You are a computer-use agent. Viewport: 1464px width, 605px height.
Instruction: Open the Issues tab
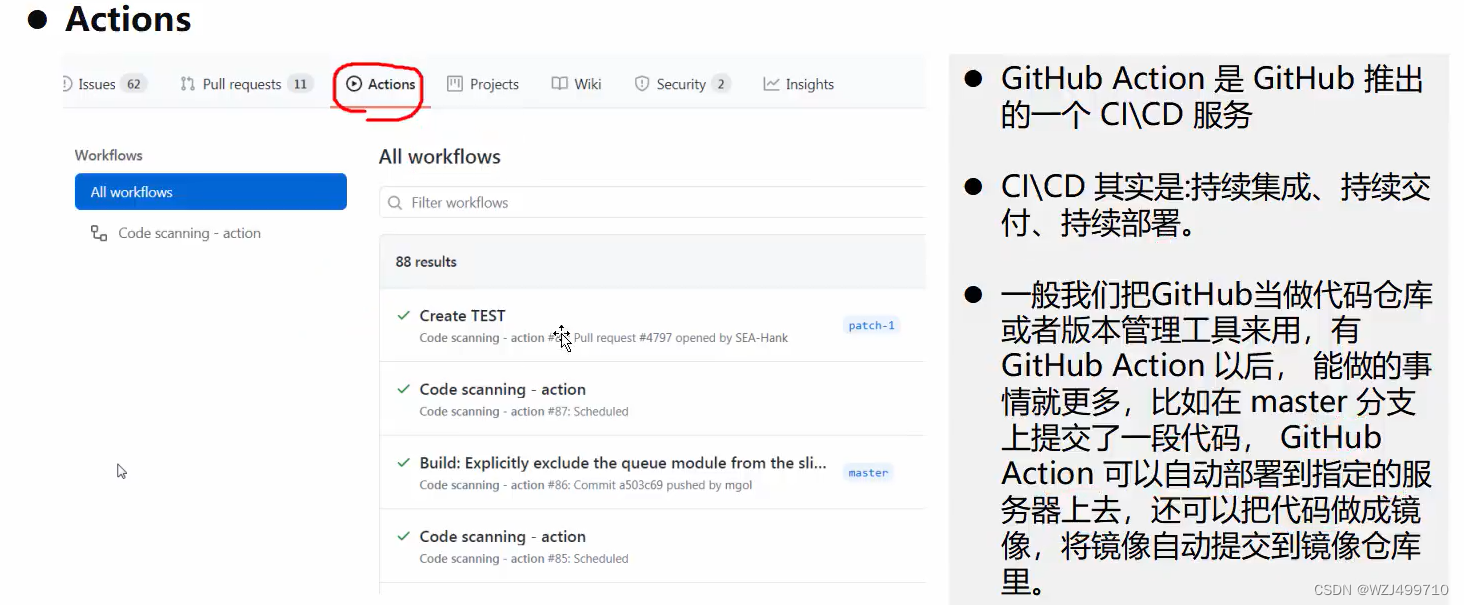[x=105, y=84]
